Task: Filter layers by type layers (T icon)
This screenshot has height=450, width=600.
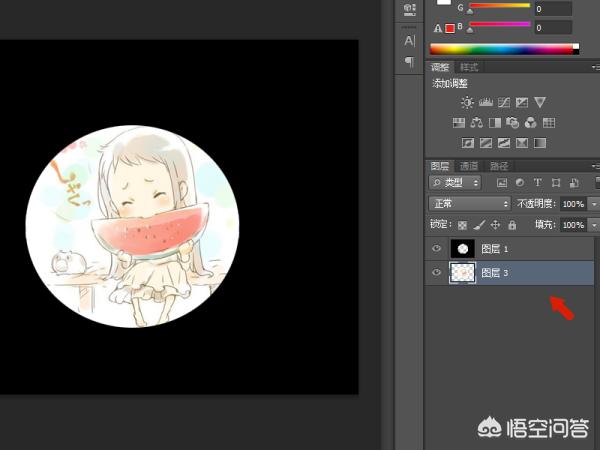Action: (538, 183)
